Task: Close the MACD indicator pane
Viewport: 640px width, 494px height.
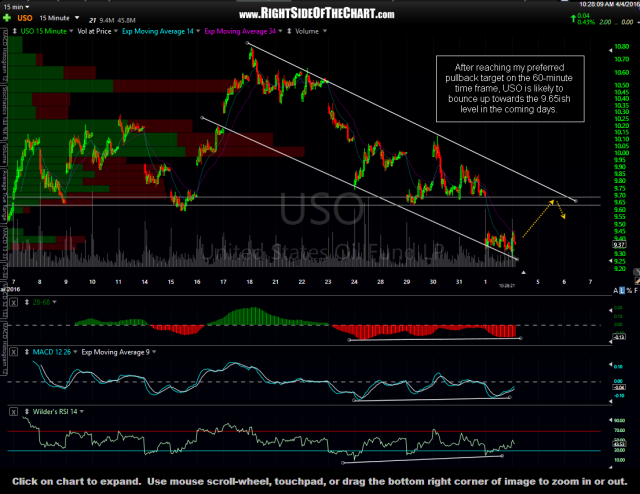Action: [x=14, y=354]
